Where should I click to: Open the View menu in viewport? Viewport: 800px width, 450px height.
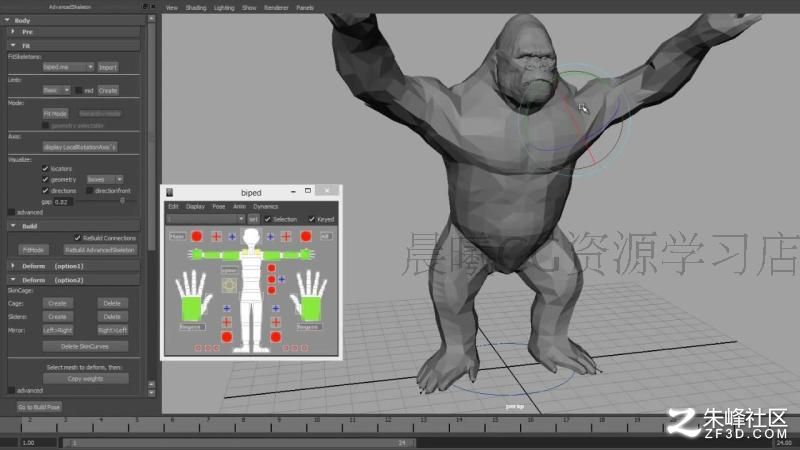click(x=172, y=8)
